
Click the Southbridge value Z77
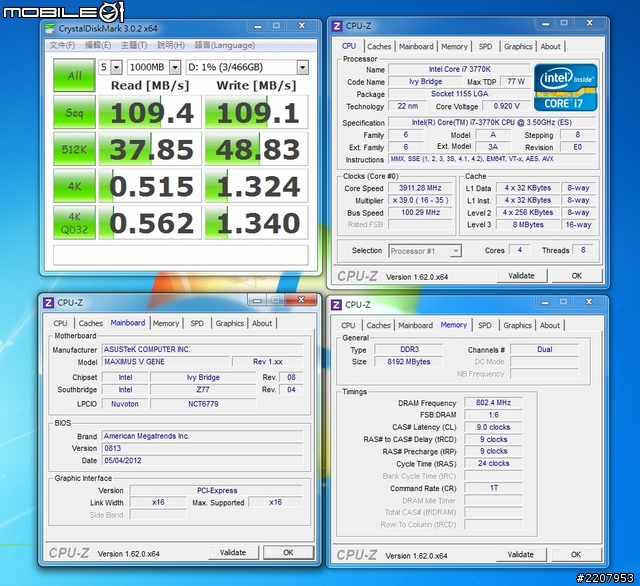pos(203,390)
